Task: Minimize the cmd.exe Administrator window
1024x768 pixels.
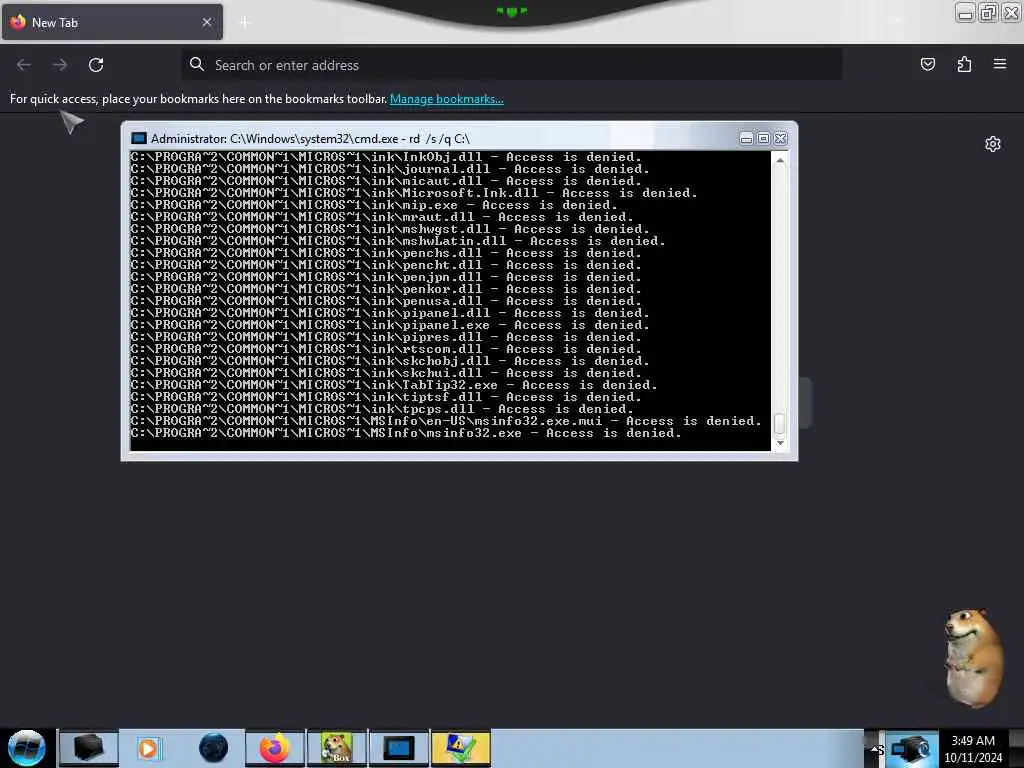Action: [x=746, y=138]
